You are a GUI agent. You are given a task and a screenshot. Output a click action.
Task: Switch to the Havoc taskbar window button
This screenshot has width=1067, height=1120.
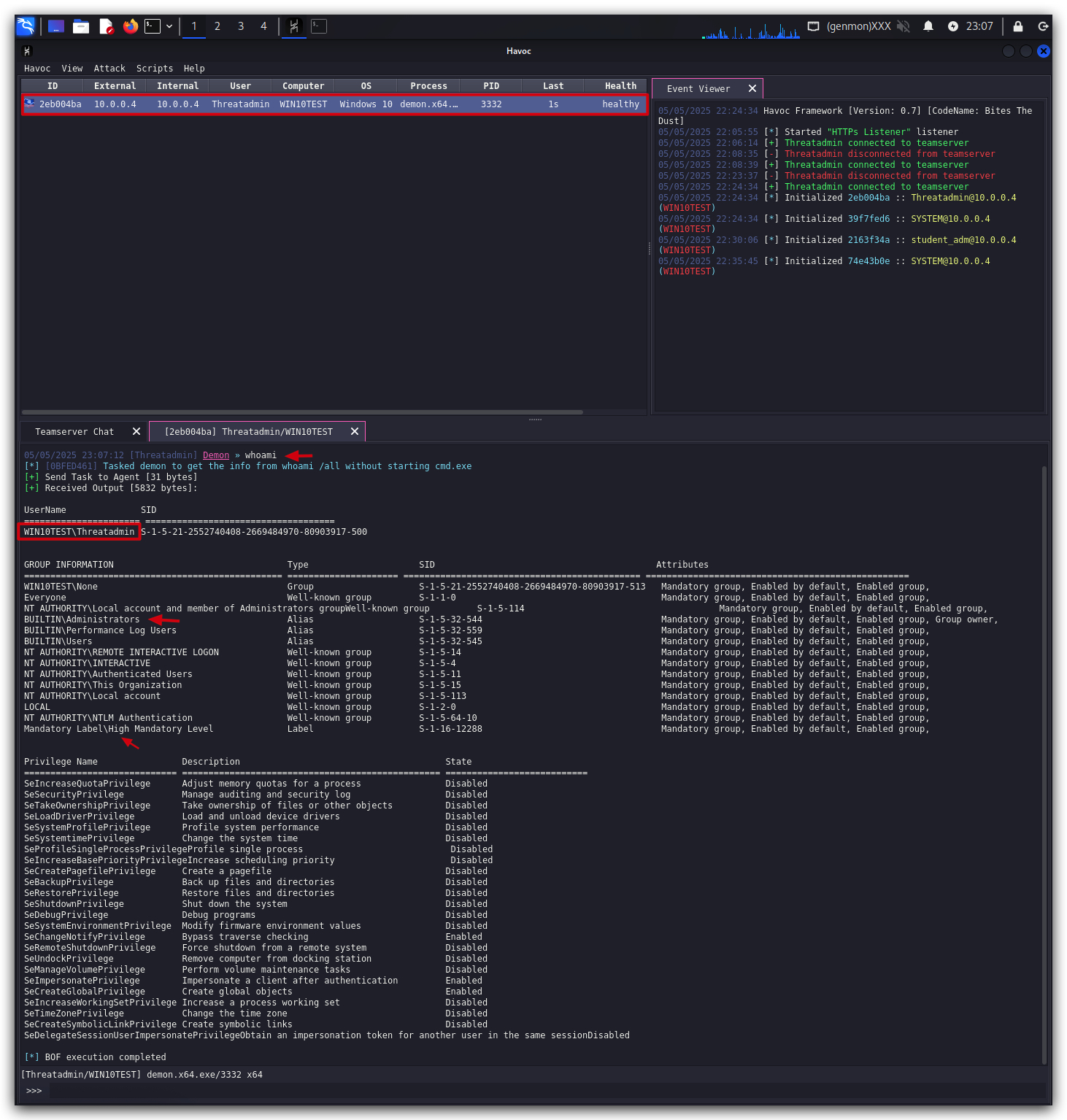[293, 26]
